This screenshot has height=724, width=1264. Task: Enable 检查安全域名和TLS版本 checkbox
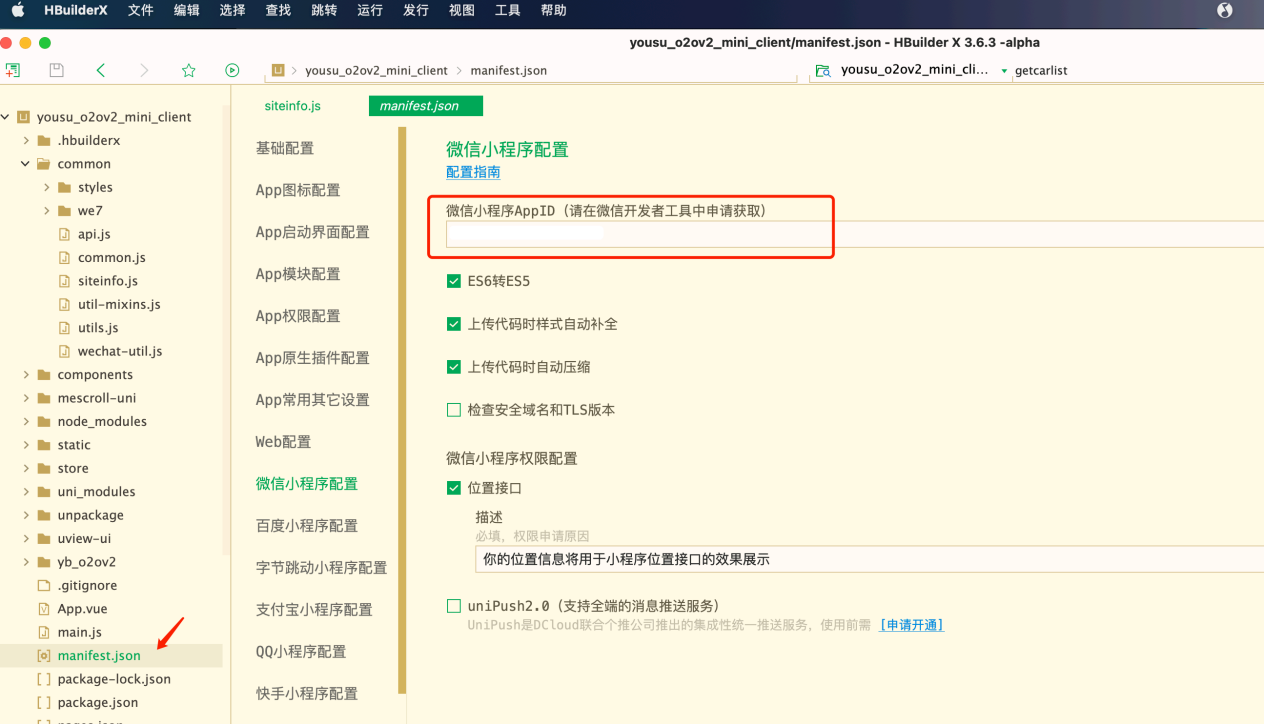[454, 410]
